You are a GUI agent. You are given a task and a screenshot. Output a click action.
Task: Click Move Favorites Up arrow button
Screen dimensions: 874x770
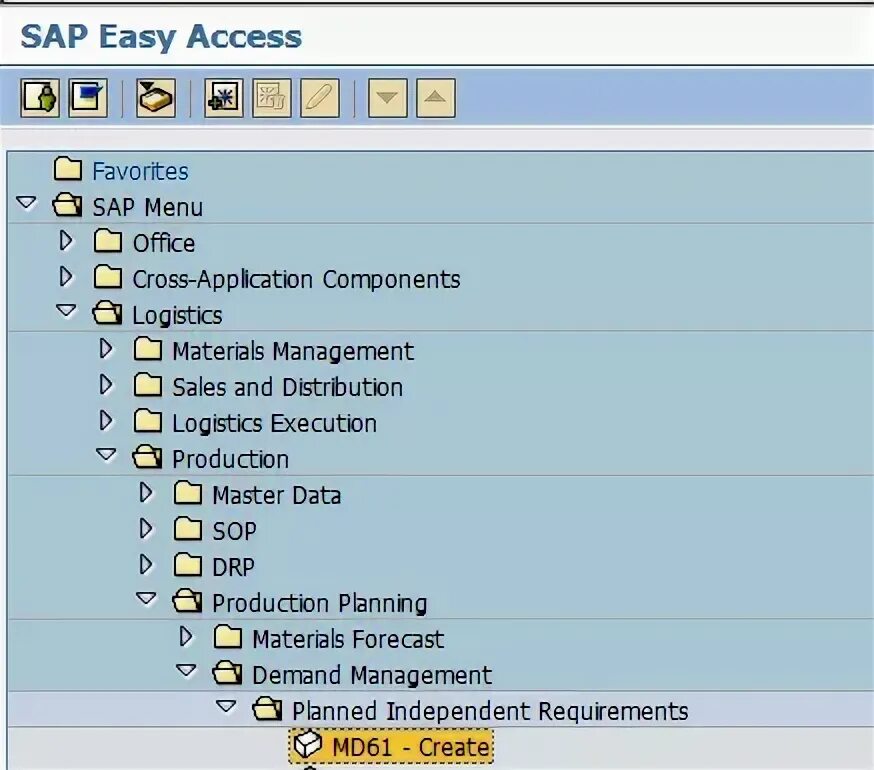pyautogui.click(x=435, y=98)
